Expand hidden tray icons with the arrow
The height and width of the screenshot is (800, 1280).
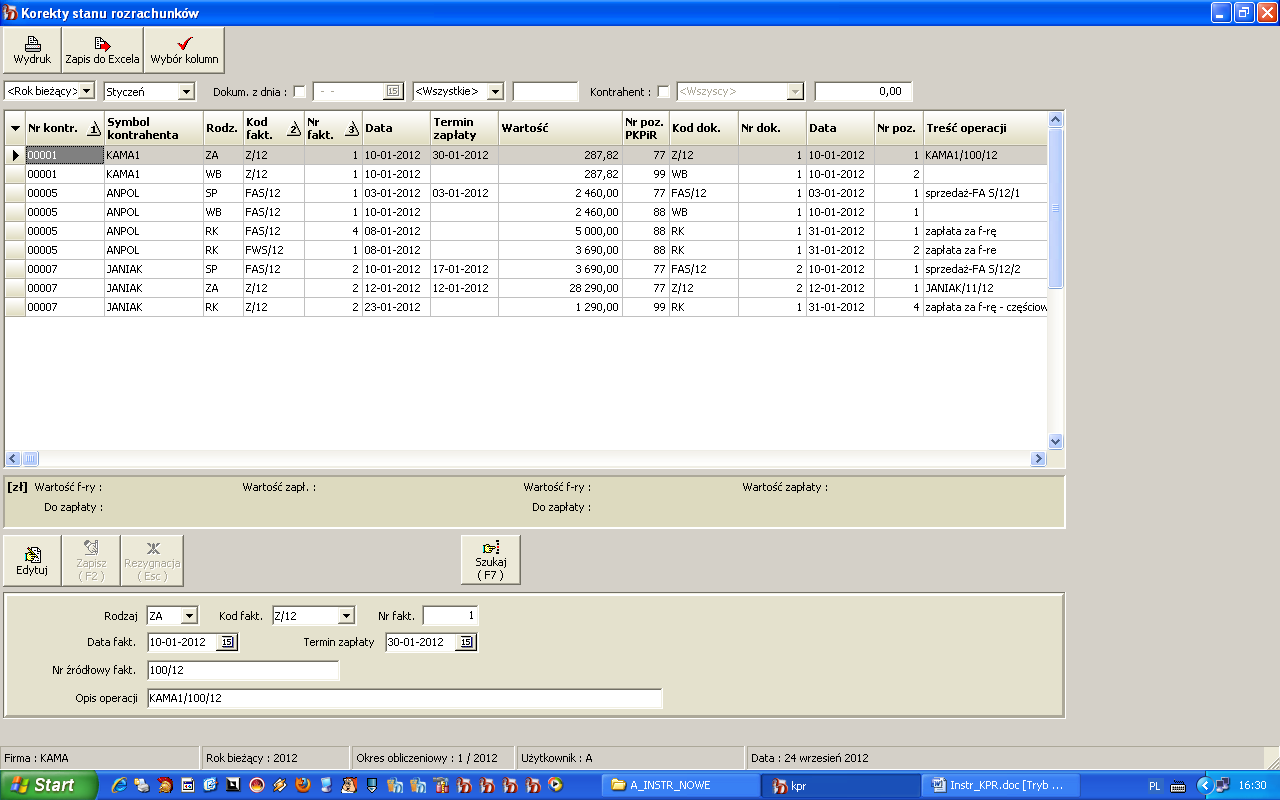point(1203,786)
